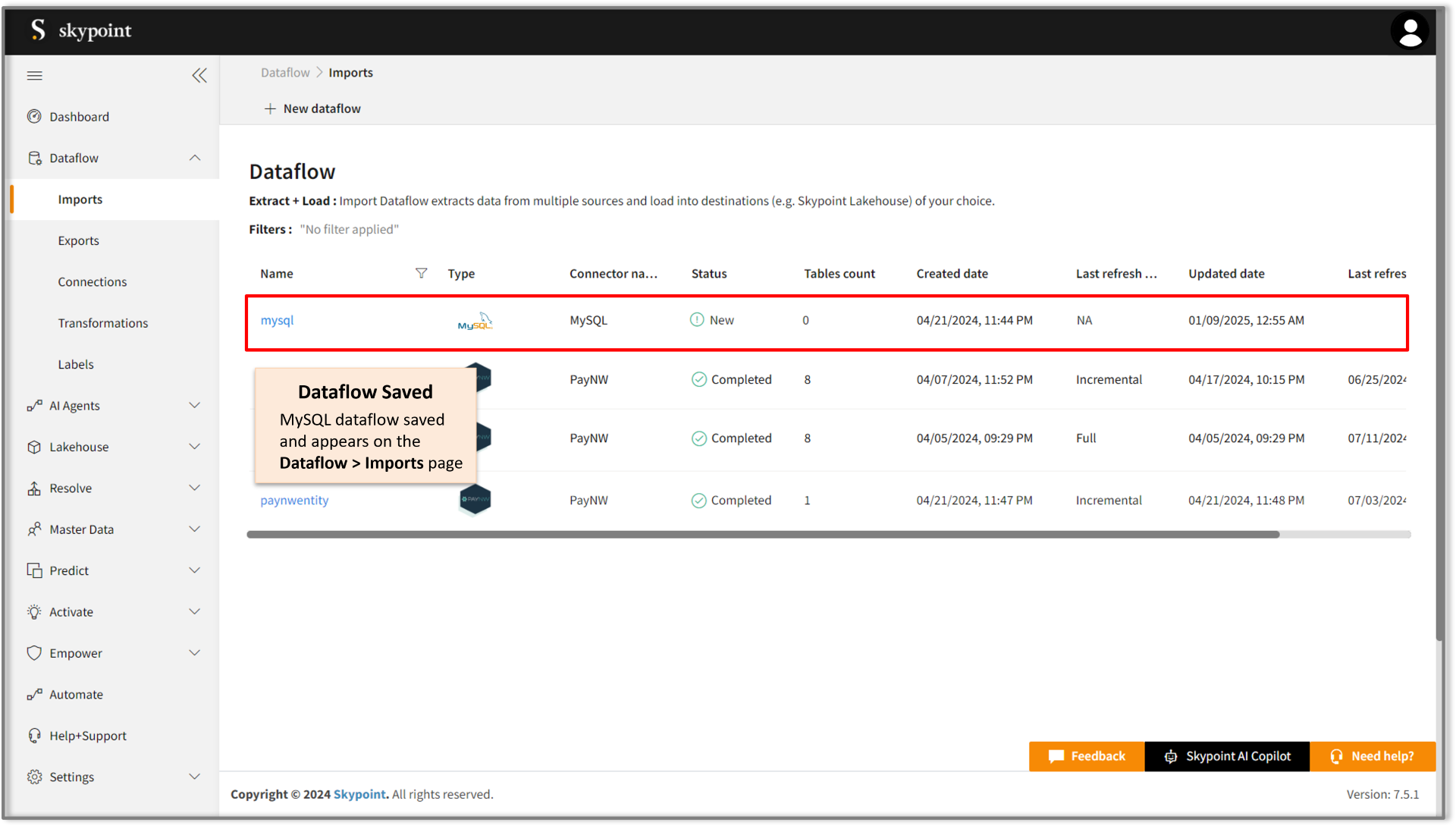Click the hamburger menu icon
Image resolution: width=1456 pixels, height=826 pixels.
point(35,75)
